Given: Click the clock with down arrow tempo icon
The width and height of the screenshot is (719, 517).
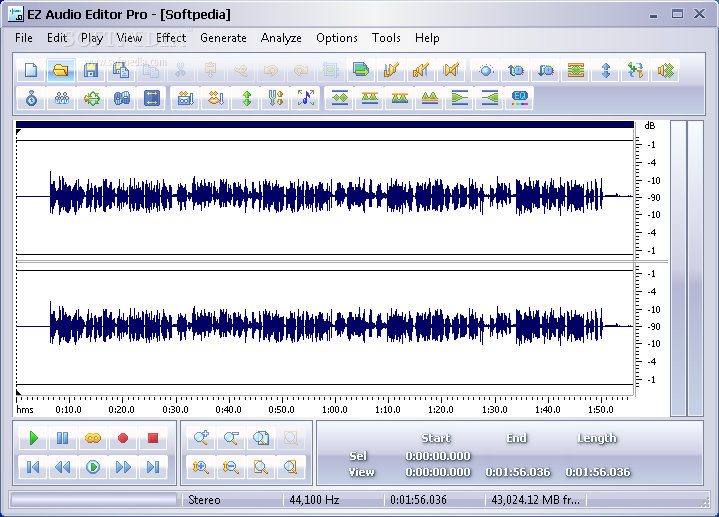Looking at the screenshot, I should (546, 70).
